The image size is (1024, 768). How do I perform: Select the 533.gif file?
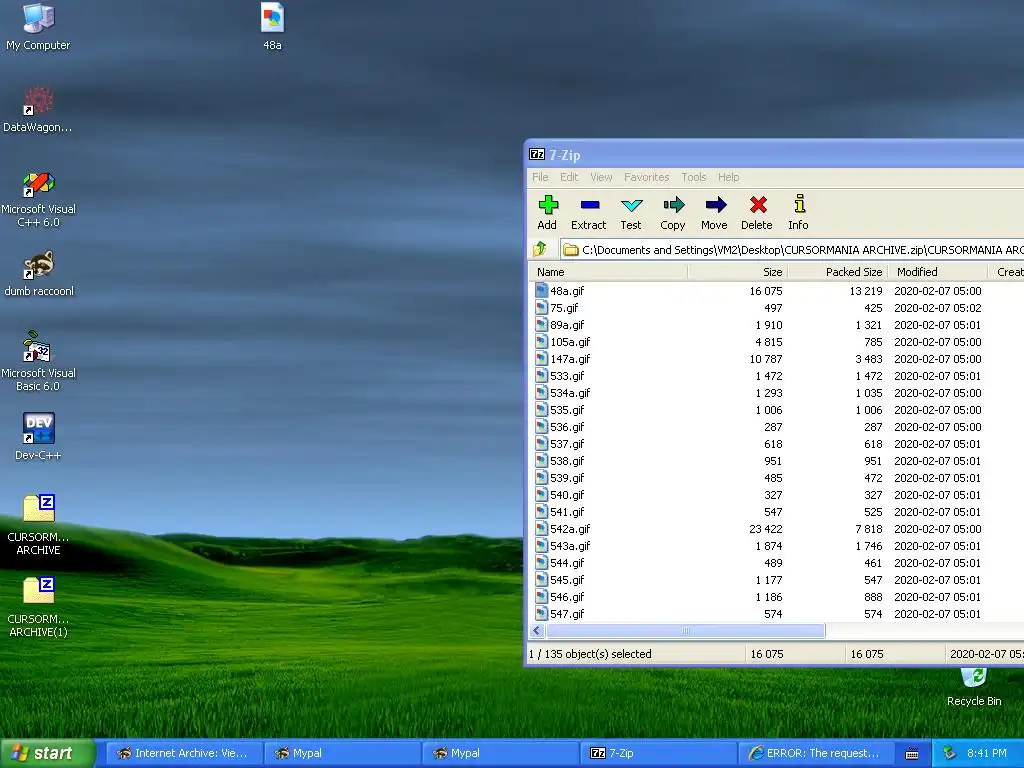click(567, 376)
